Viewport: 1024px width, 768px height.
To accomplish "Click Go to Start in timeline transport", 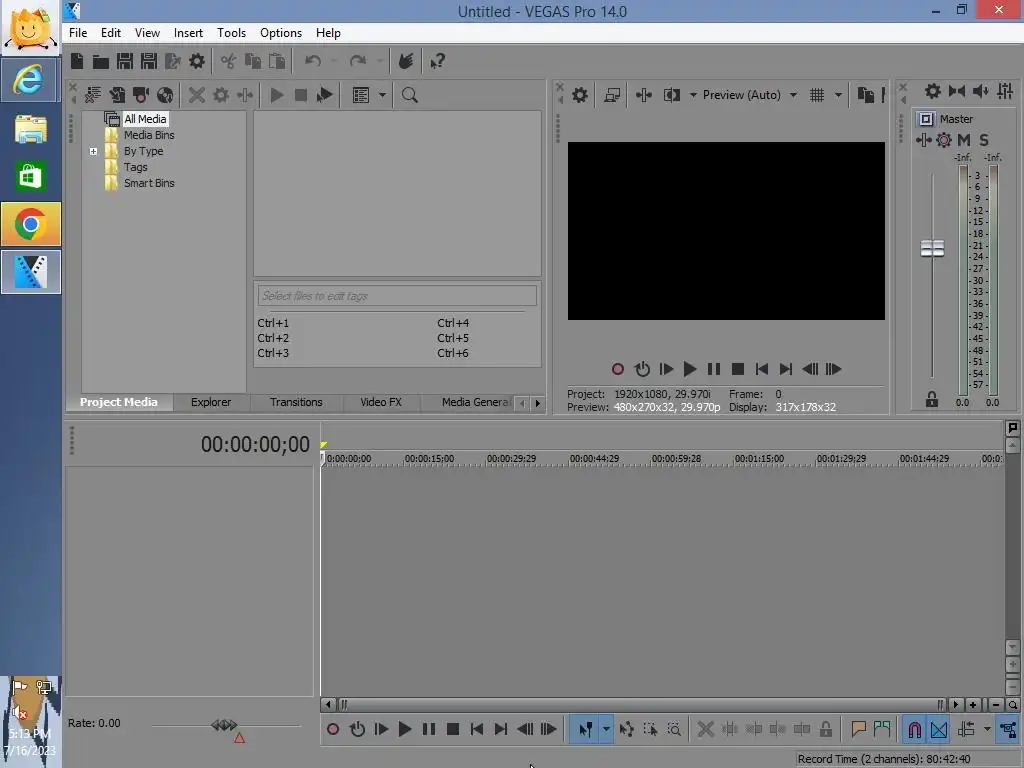I will pyautogui.click(x=477, y=729).
